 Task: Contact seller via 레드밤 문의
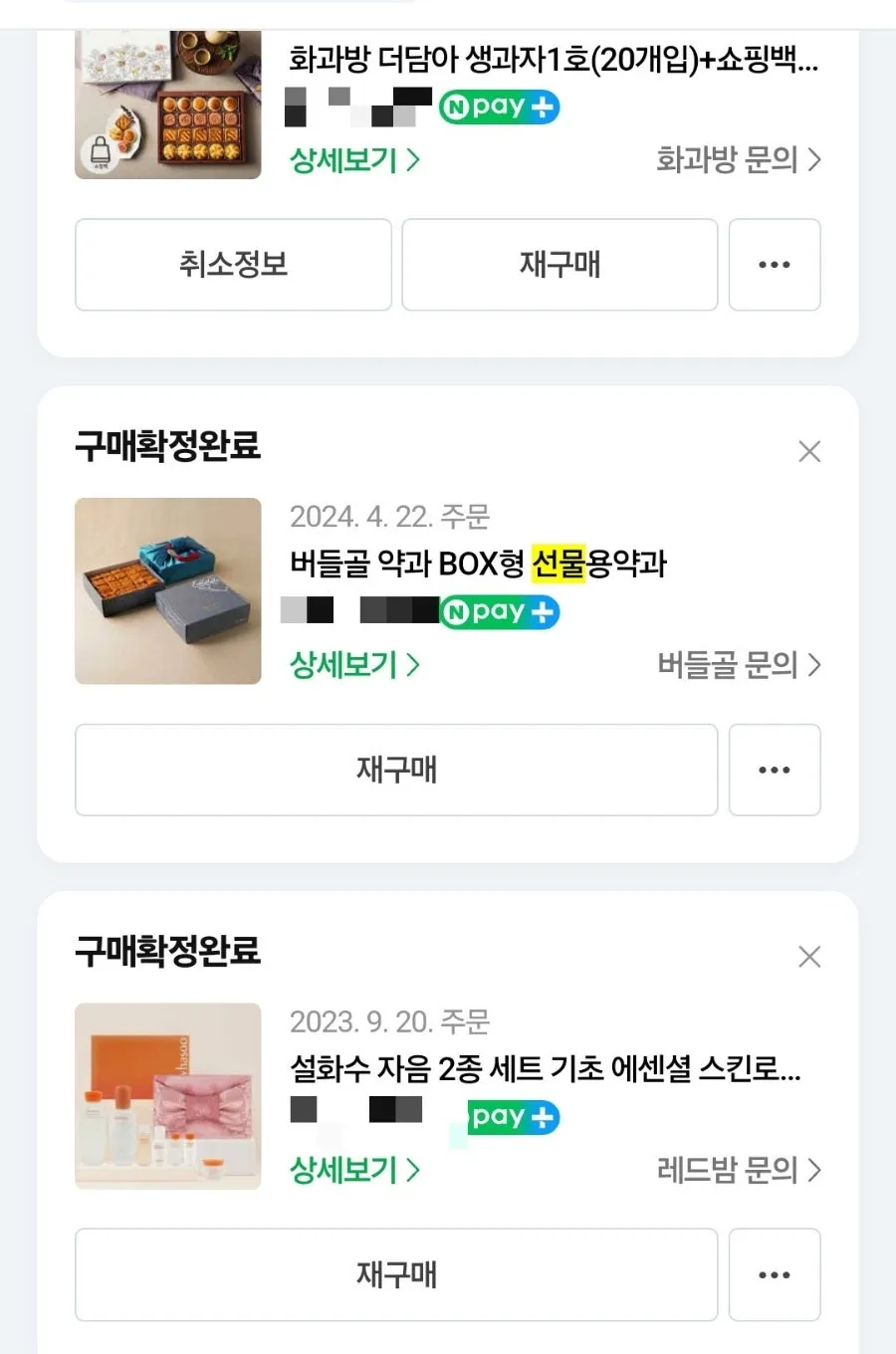pos(738,1170)
